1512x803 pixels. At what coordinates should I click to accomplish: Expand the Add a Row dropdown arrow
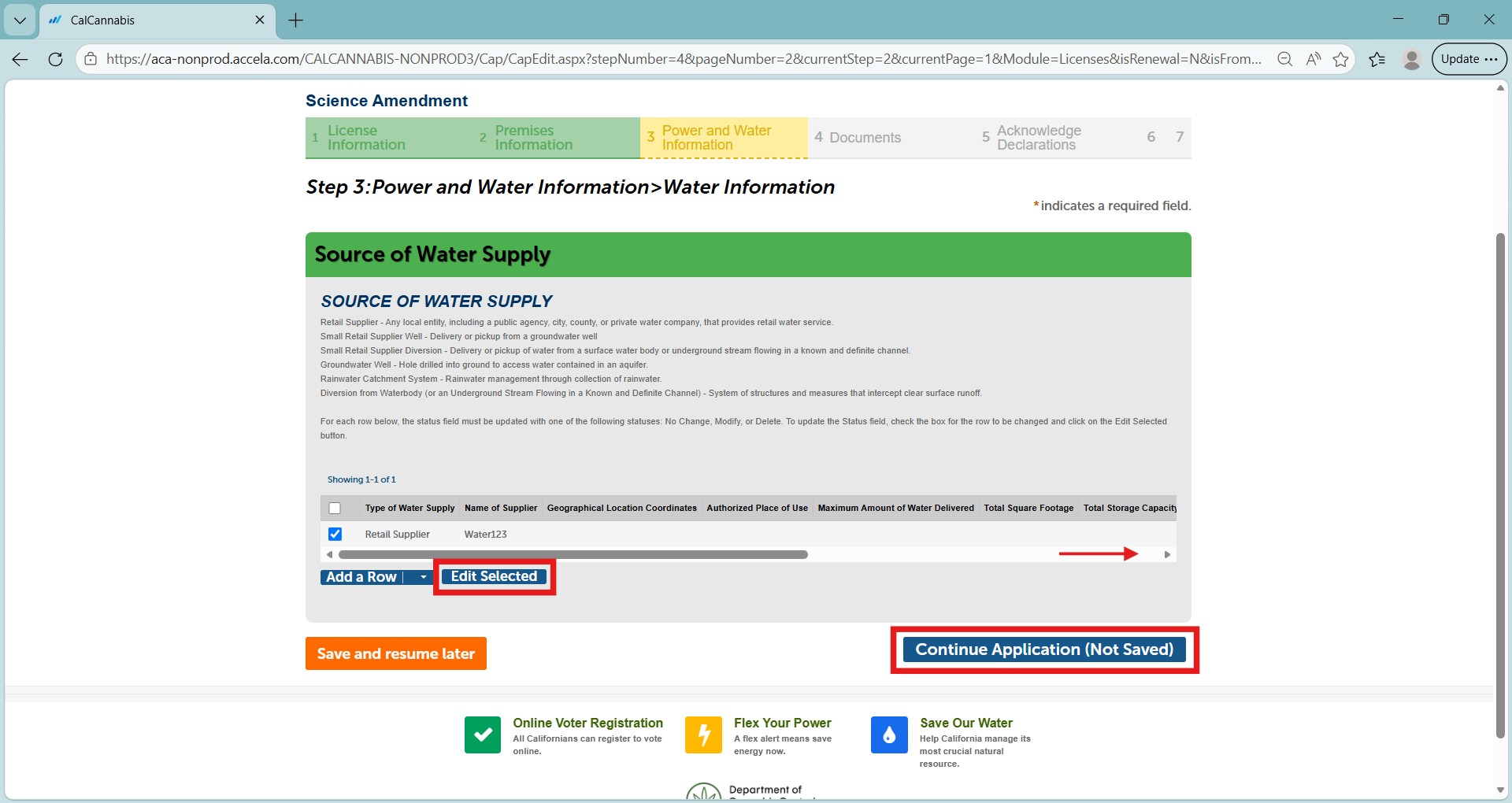point(423,577)
